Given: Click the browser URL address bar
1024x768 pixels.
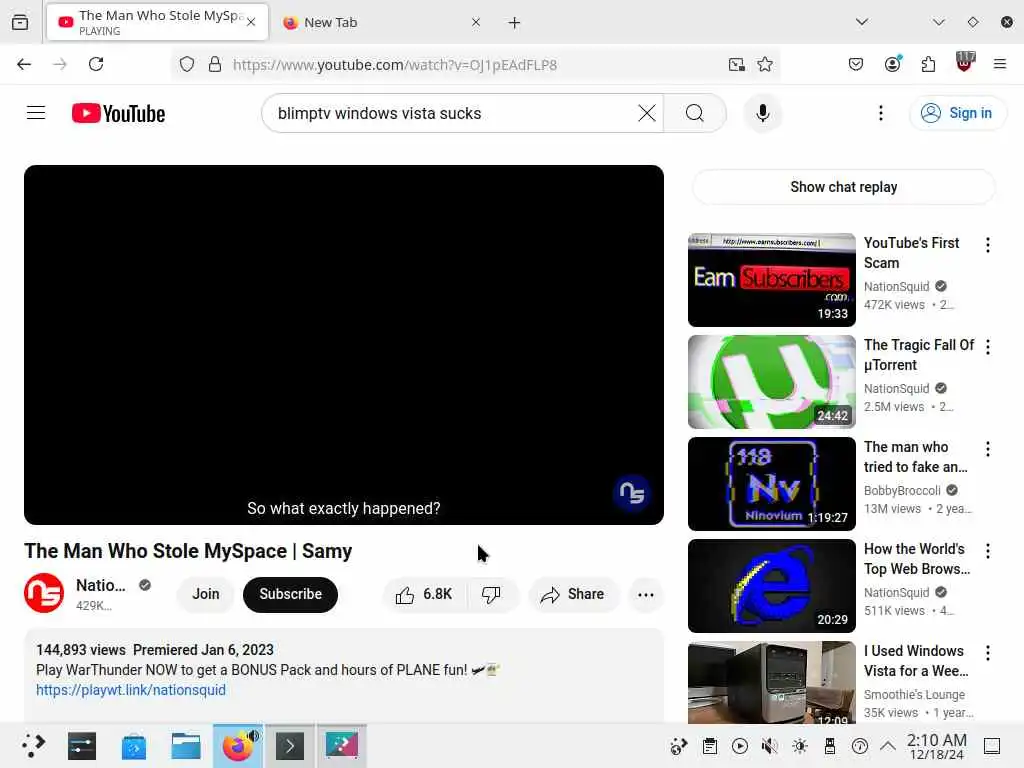Looking at the screenshot, I should [x=475, y=65].
